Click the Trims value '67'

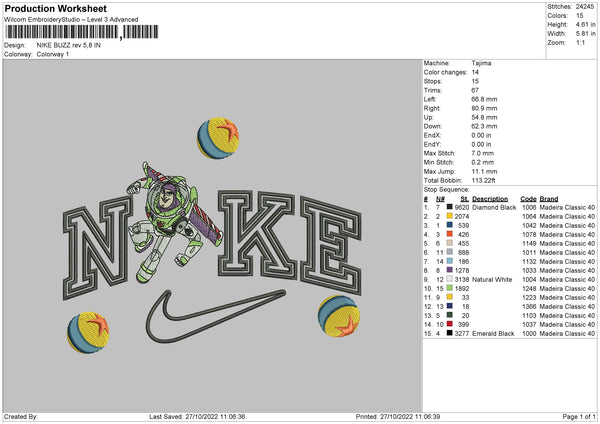pyautogui.click(x=475, y=90)
